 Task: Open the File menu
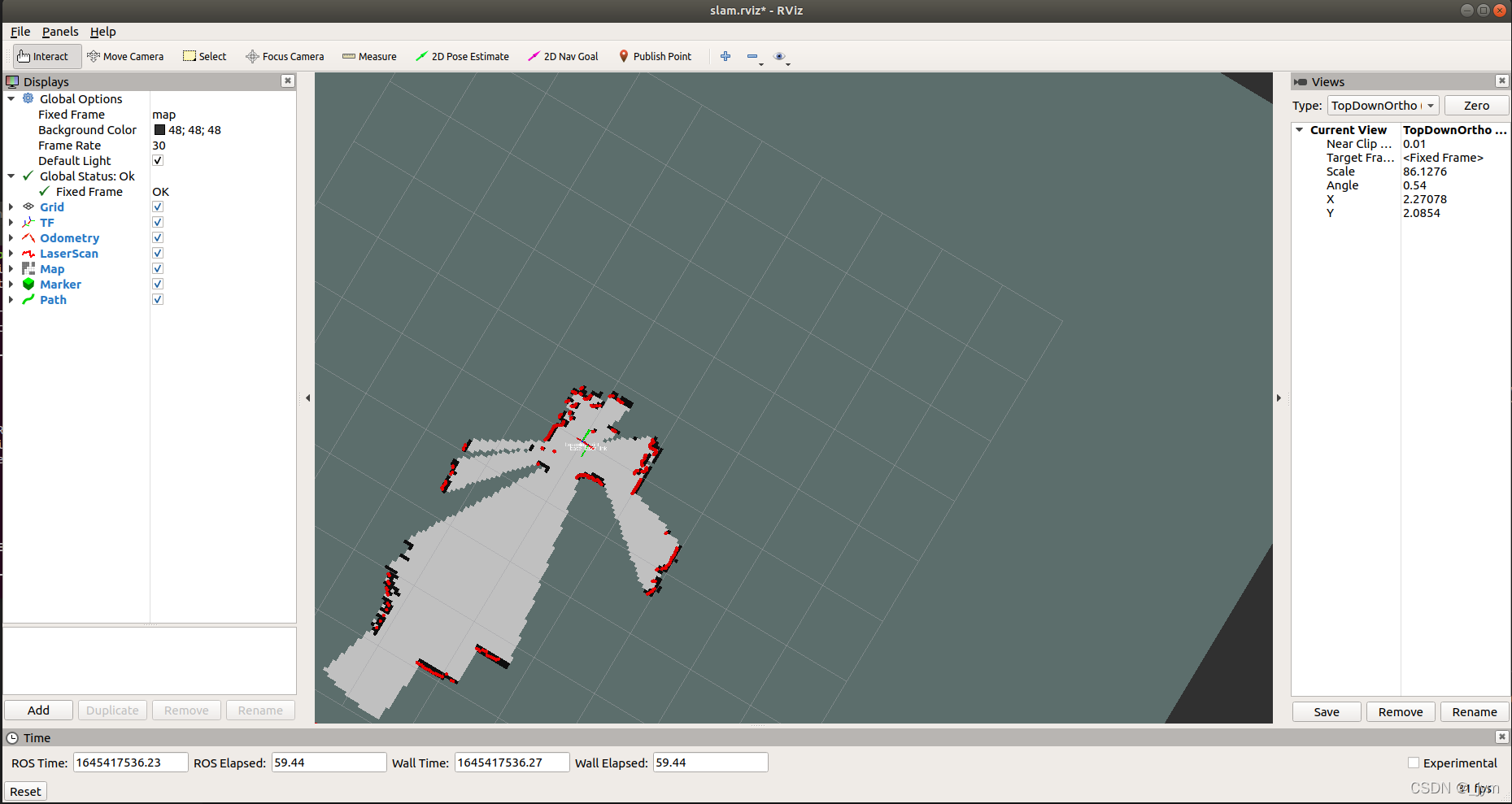coord(20,32)
